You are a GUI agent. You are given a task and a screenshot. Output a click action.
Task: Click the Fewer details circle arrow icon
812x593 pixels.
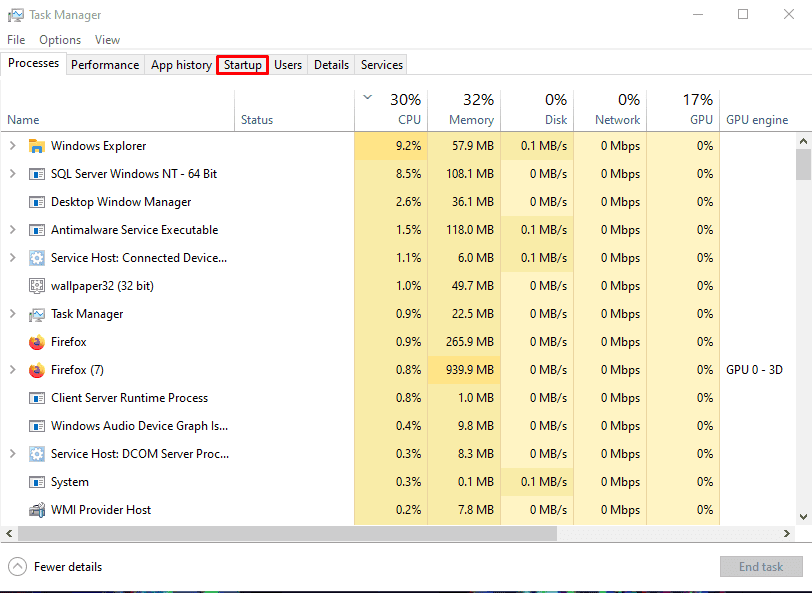tap(17, 567)
